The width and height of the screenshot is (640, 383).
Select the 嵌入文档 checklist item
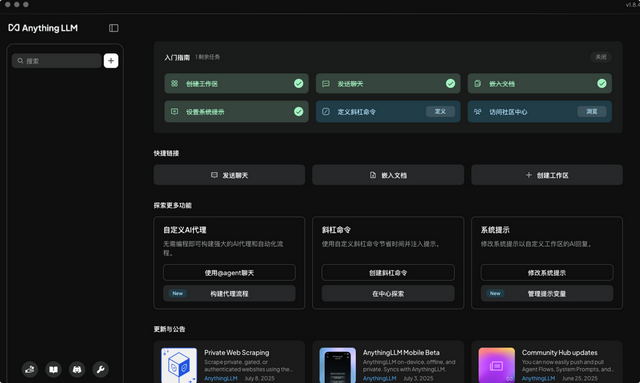coord(540,83)
